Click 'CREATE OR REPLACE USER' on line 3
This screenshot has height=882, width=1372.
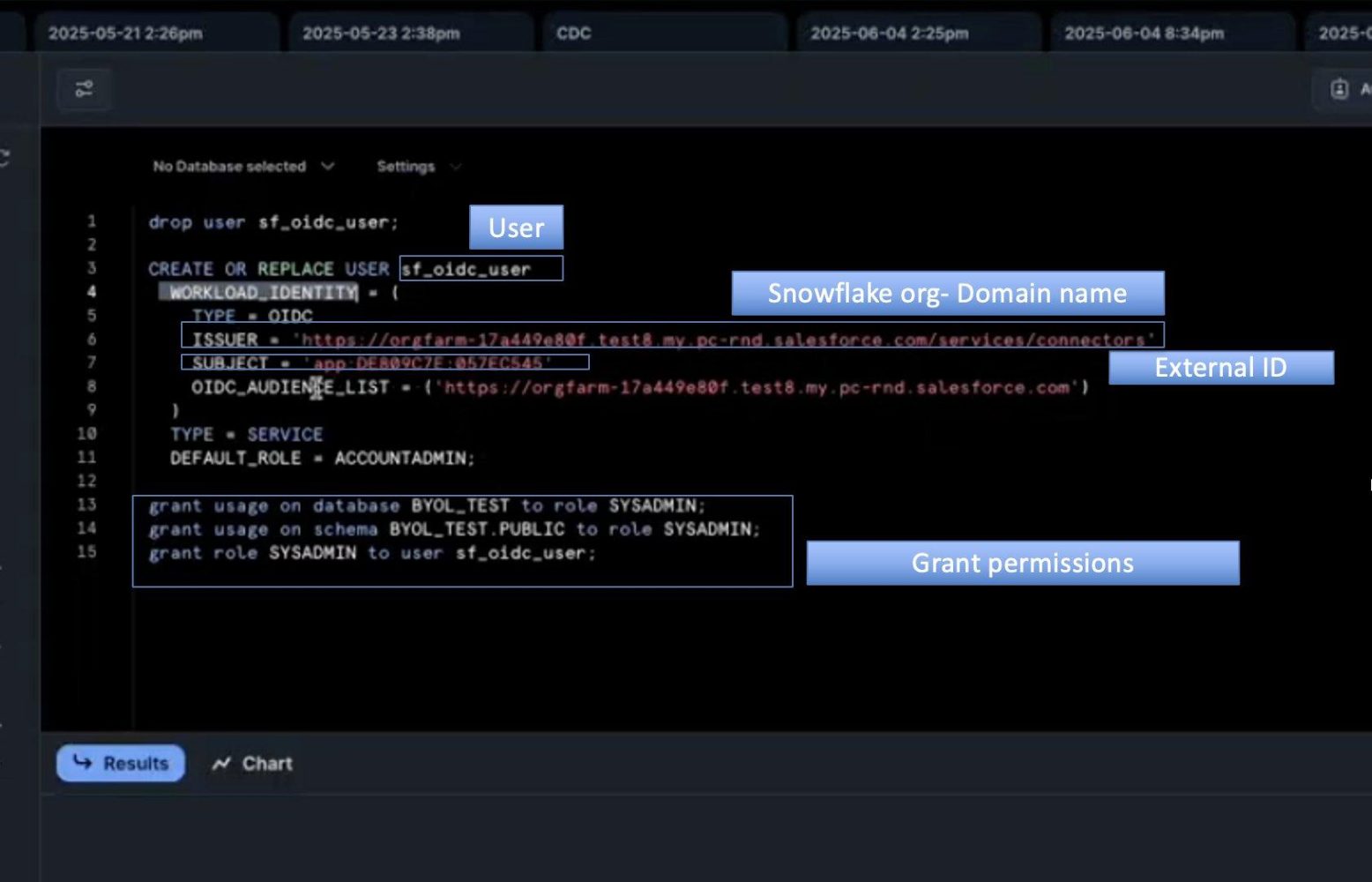(268, 269)
